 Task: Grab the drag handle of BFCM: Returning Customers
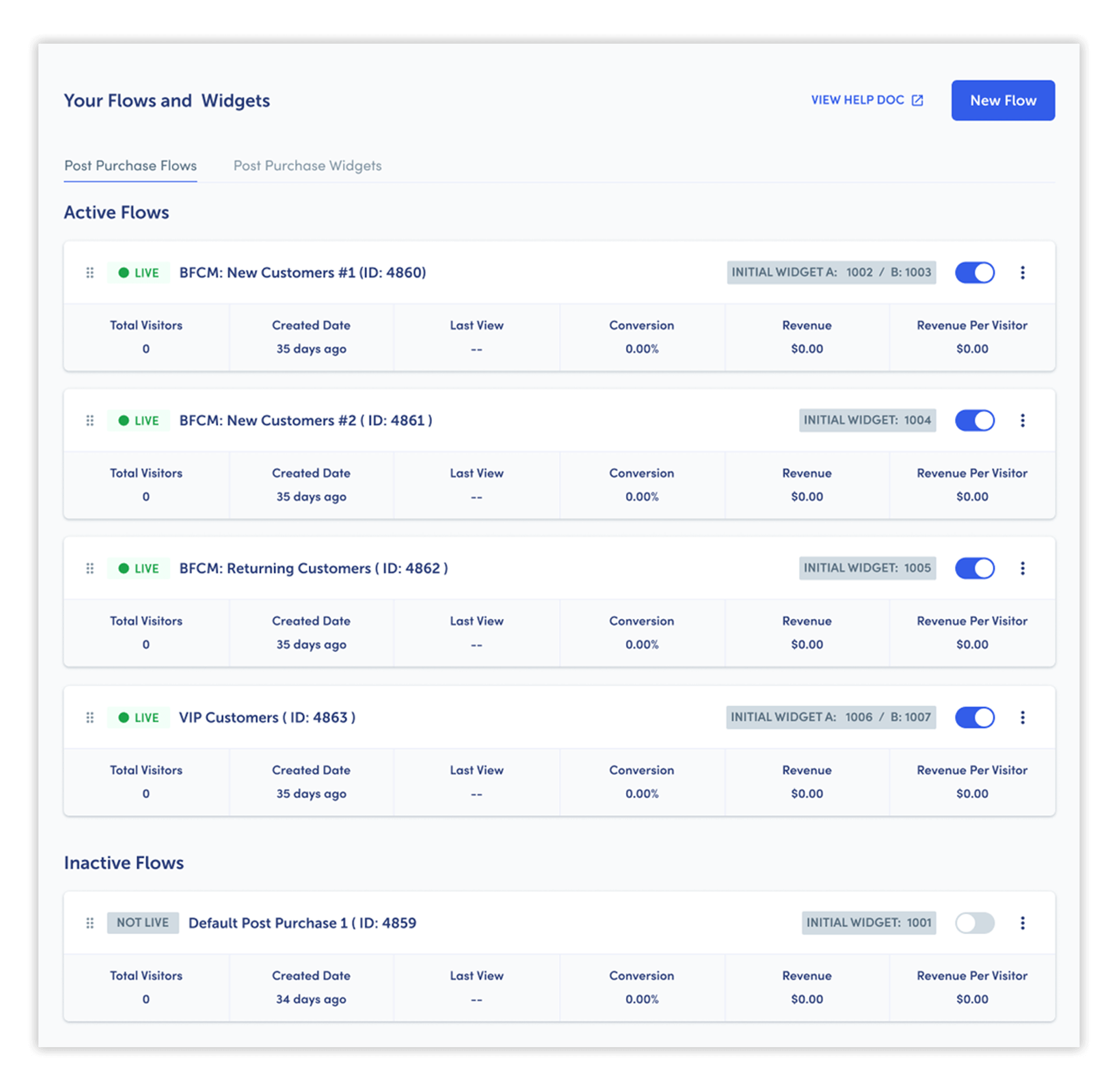pyautogui.click(x=90, y=568)
